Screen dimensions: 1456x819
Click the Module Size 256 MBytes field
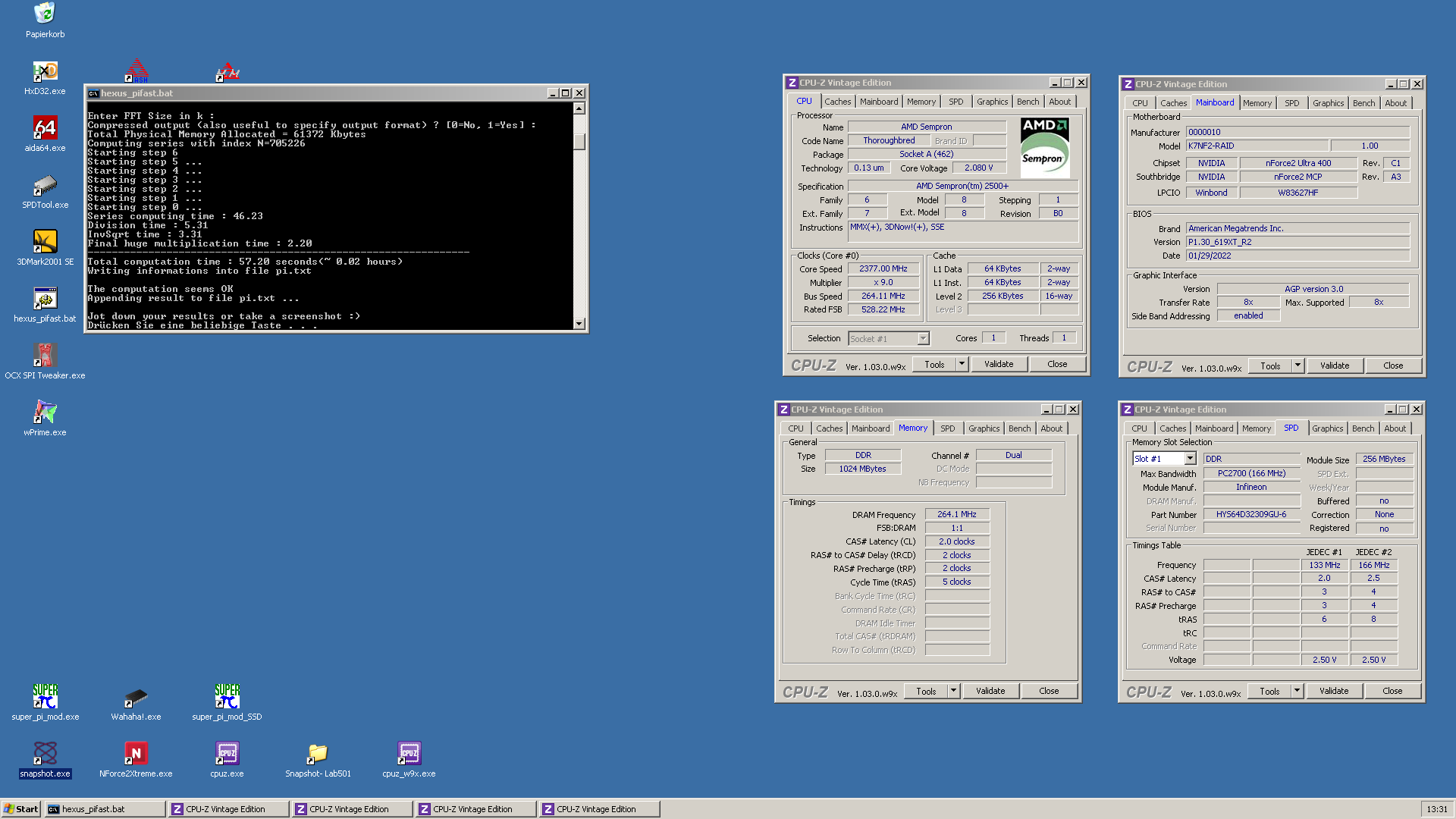[x=1384, y=459]
